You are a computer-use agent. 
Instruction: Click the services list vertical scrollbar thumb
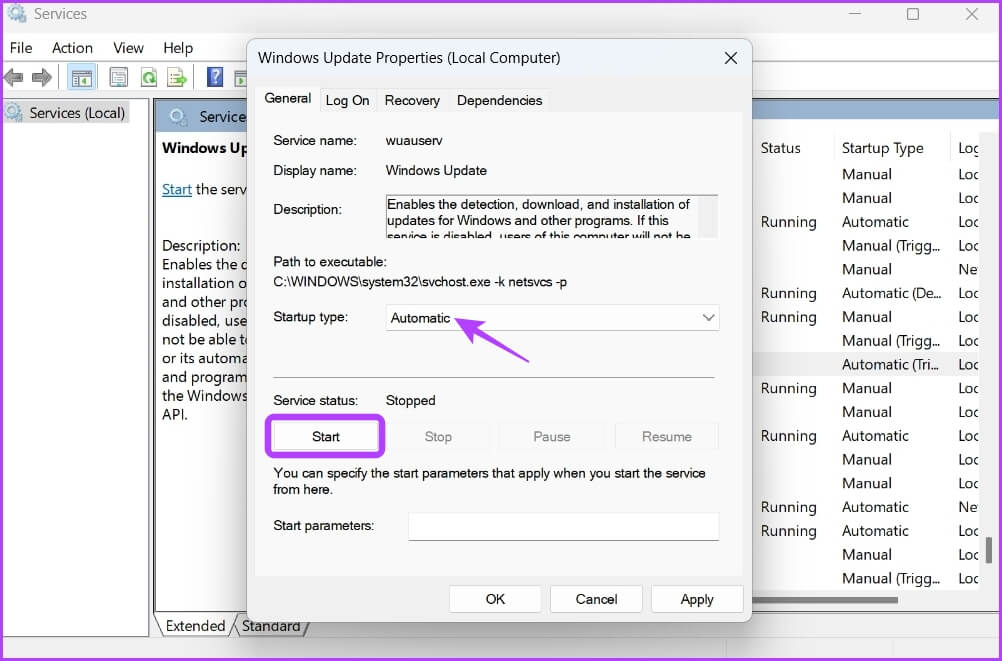[989, 550]
